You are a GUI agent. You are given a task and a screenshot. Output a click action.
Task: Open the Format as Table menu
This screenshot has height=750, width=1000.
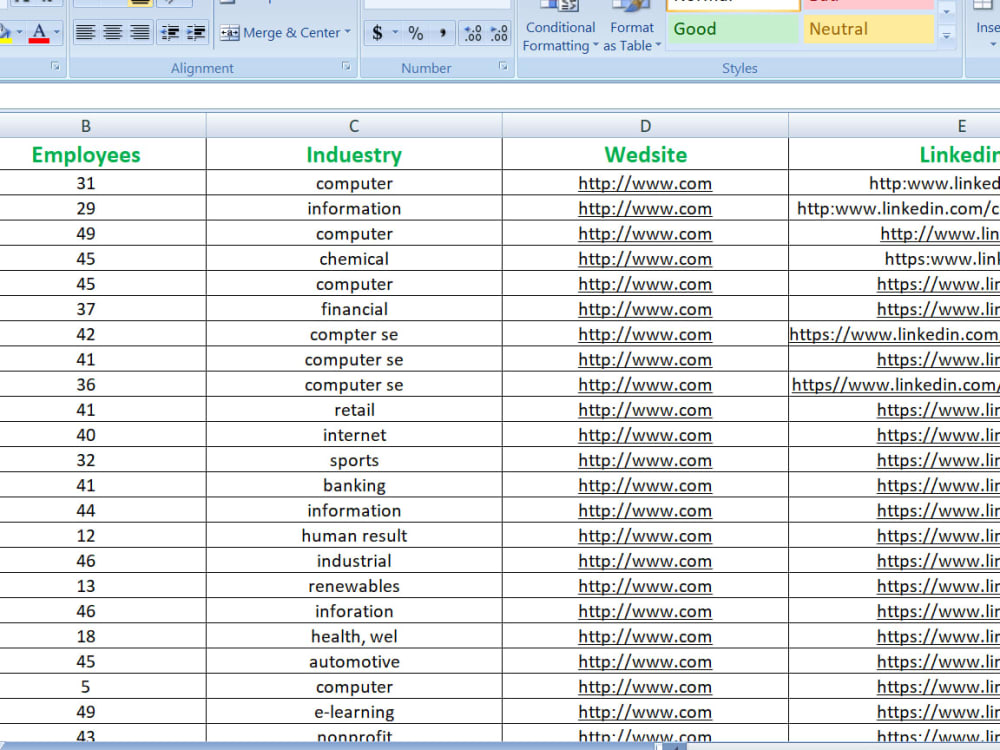pos(631,29)
